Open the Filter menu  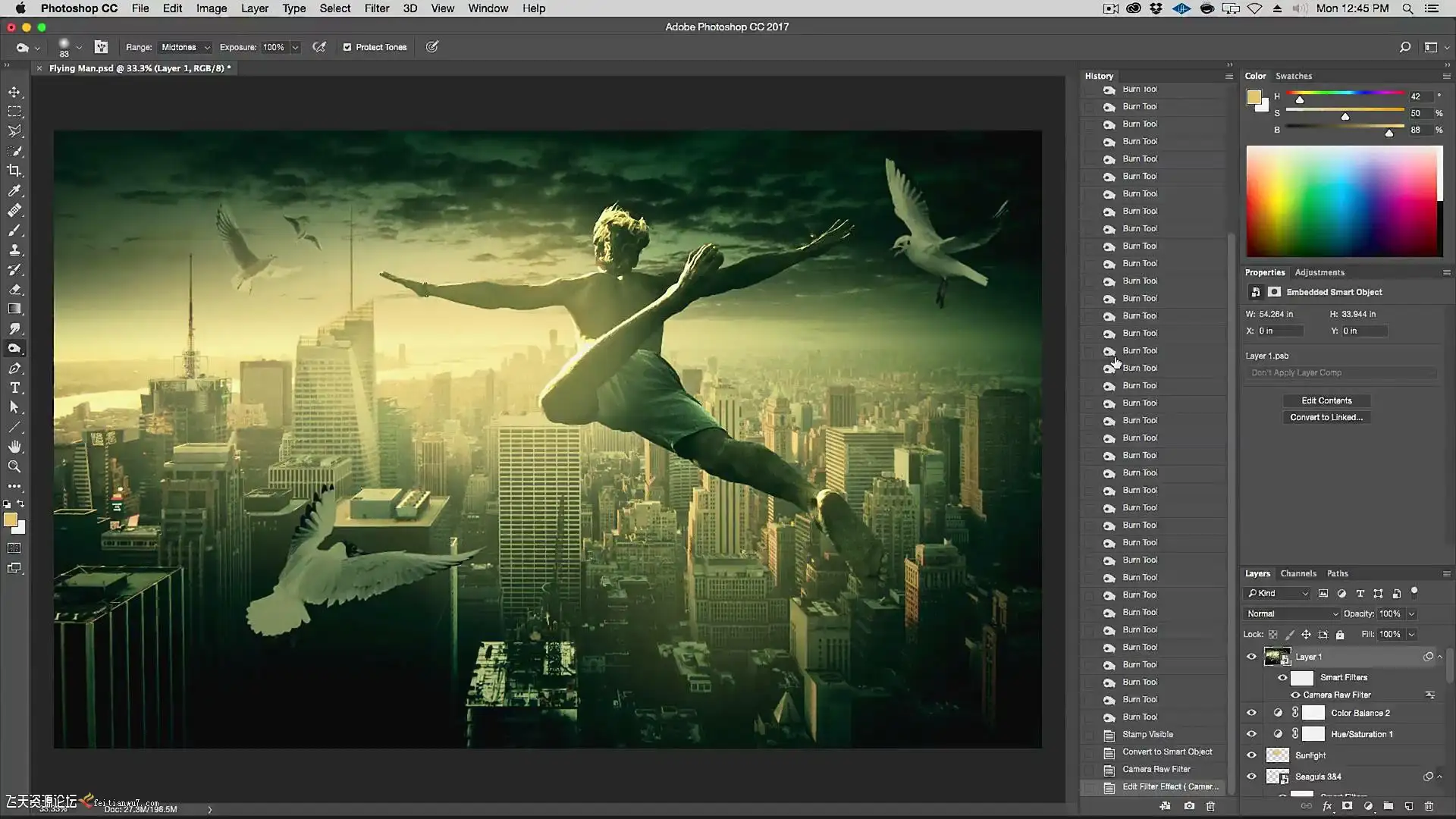[376, 8]
